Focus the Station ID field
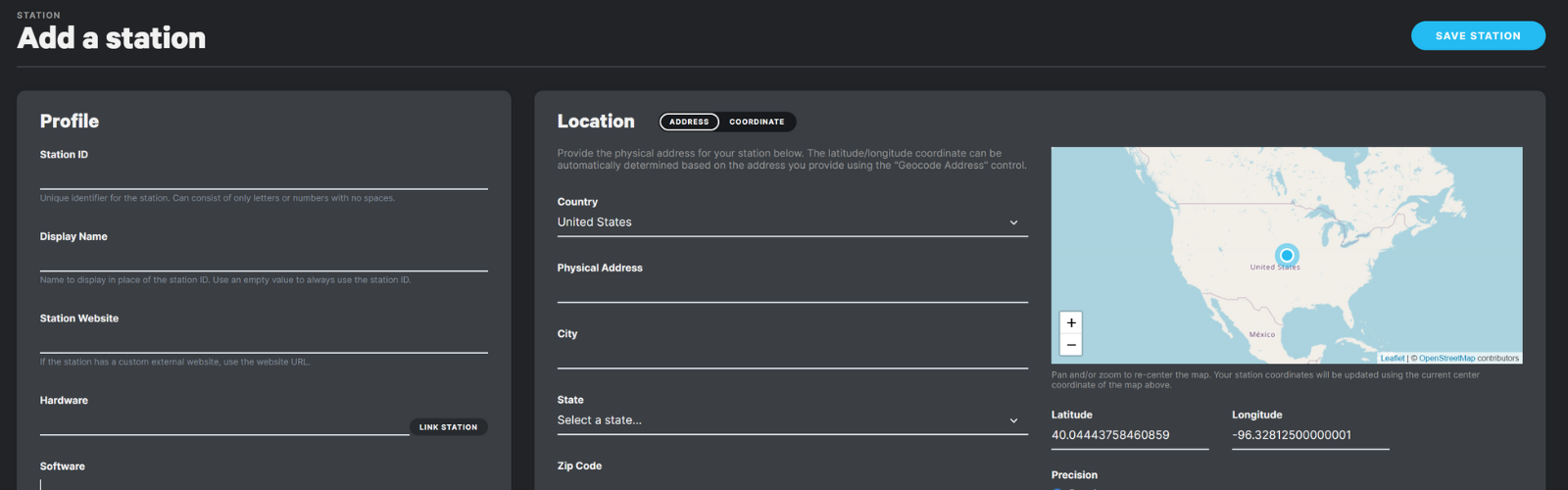Screen dimensions: 1568x490 click(264, 177)
